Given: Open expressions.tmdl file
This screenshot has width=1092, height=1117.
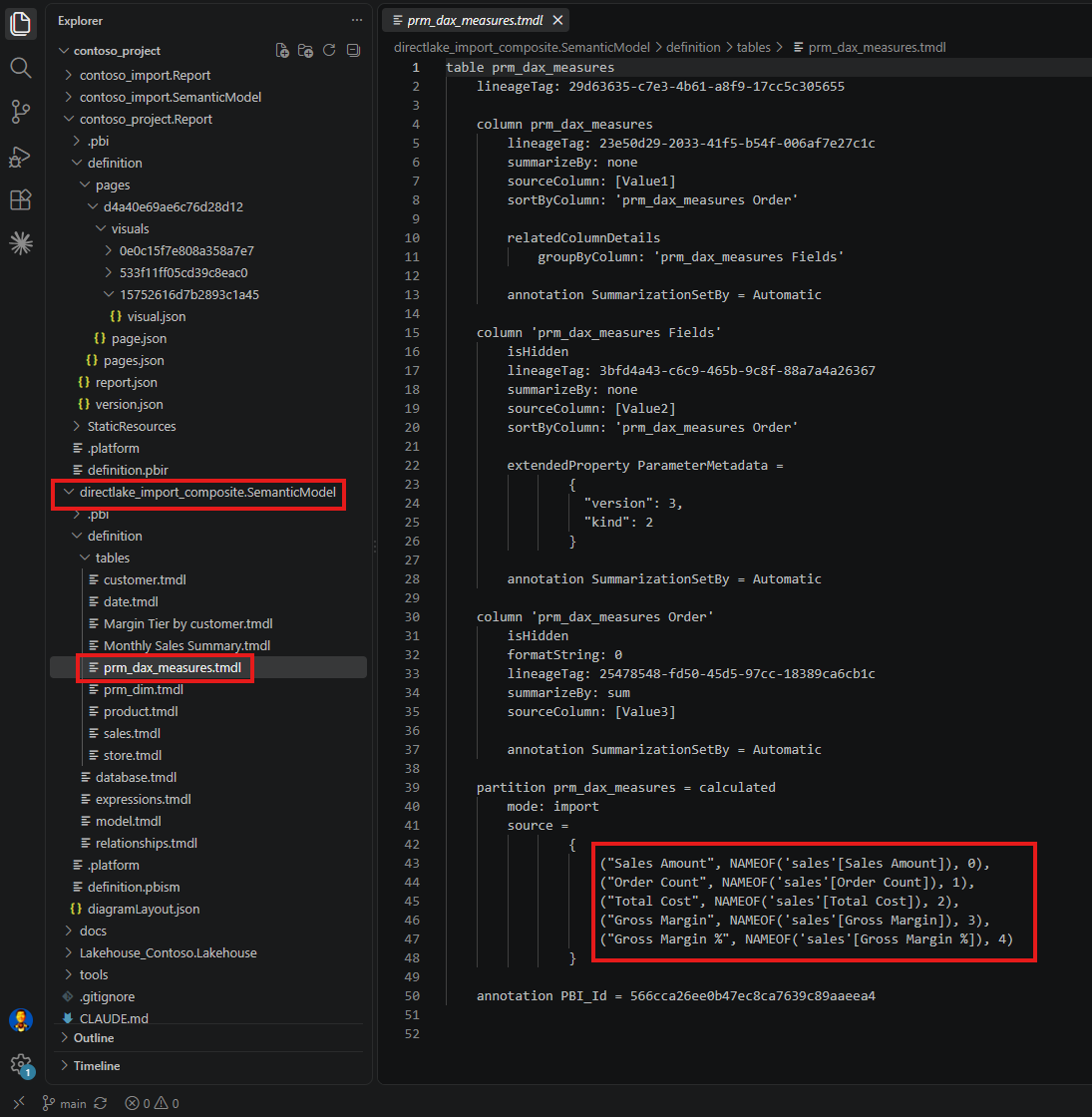Looking at the screenshot, I should [x=144, y=799].
